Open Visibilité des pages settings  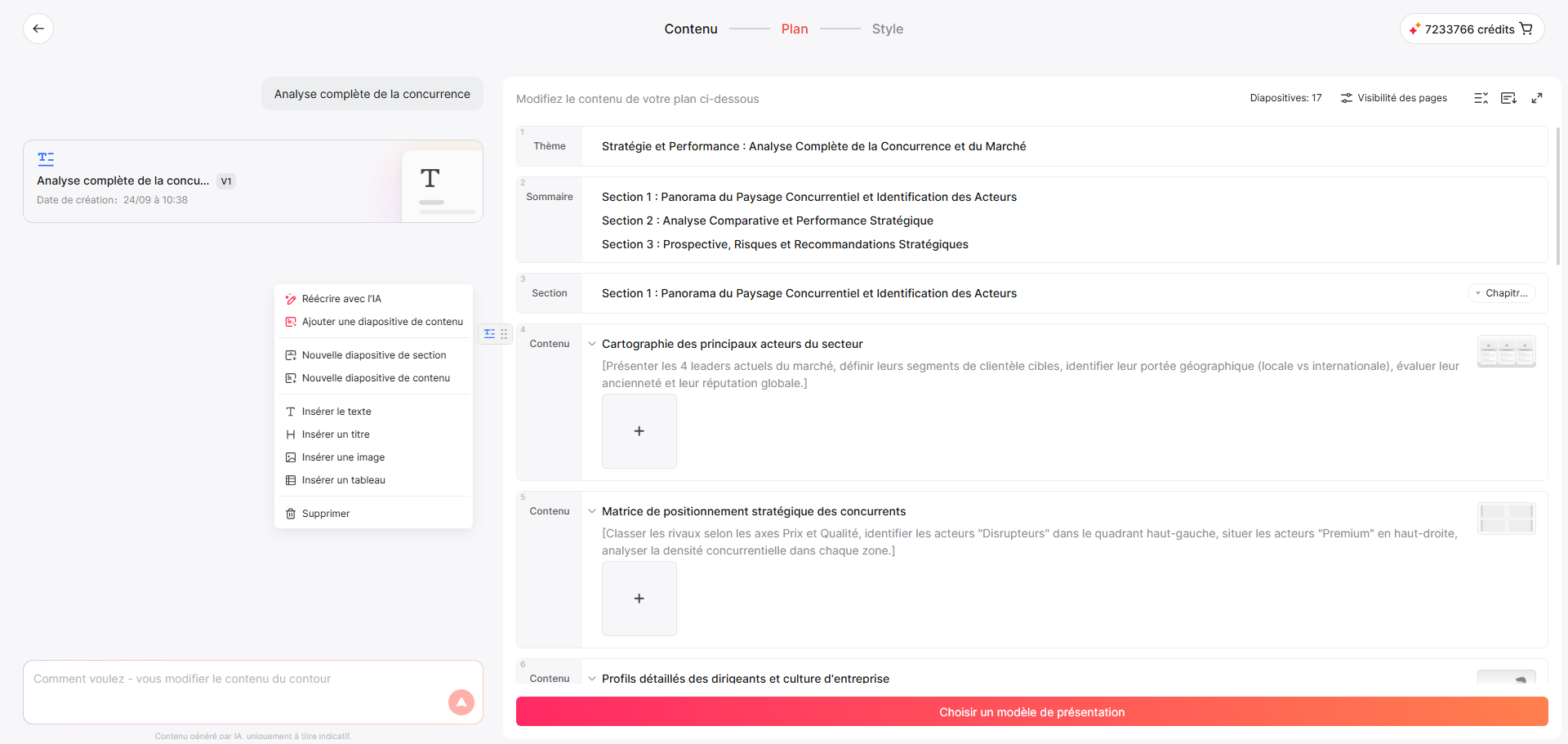1393,98
